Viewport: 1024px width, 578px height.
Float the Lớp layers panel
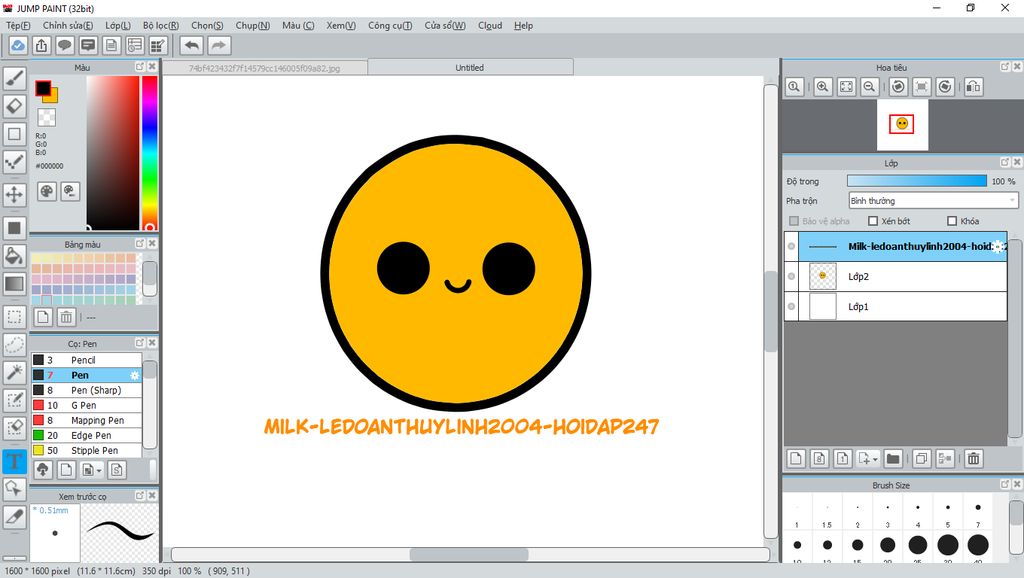(1005, 162)
